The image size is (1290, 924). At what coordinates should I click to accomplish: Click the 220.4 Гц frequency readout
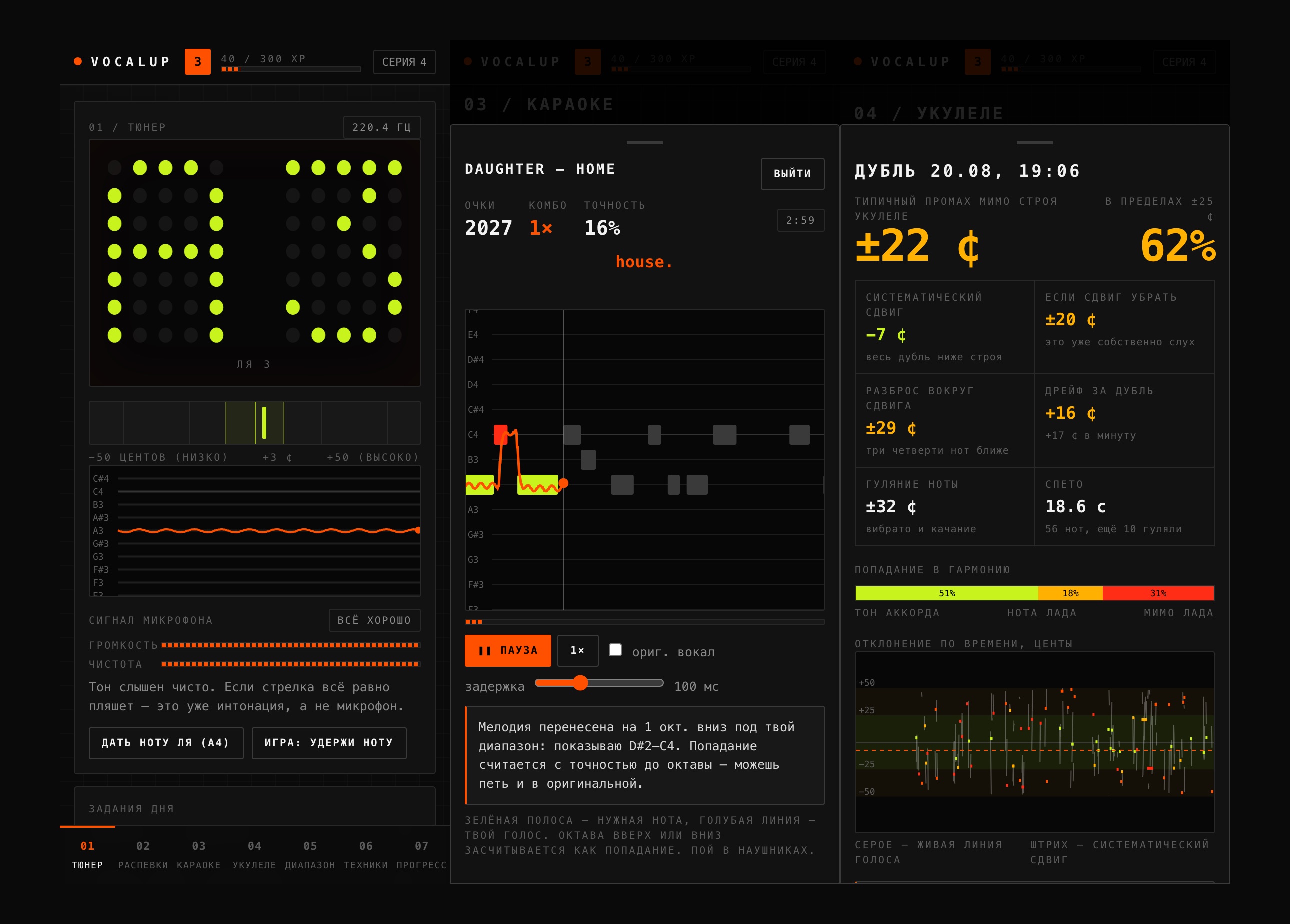click(381, 127)
